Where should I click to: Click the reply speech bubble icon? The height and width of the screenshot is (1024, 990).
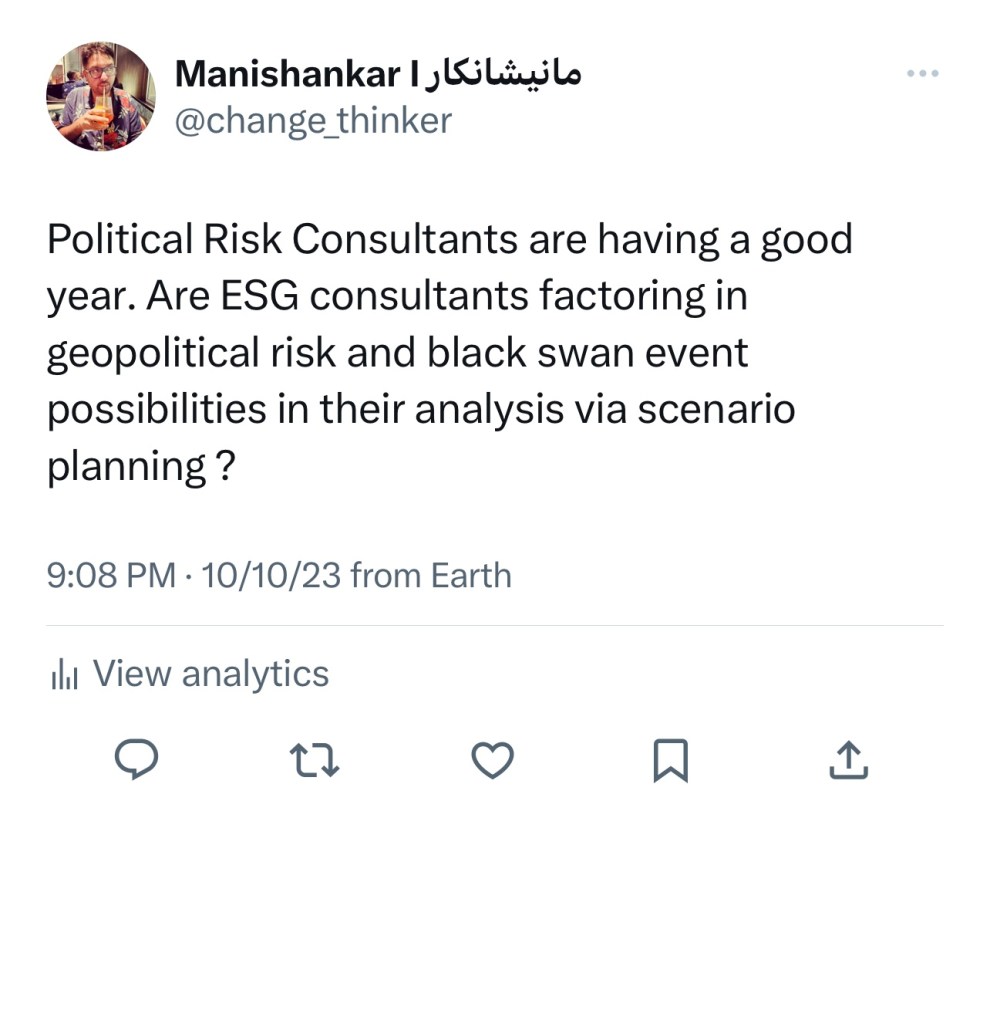point(136,761)
